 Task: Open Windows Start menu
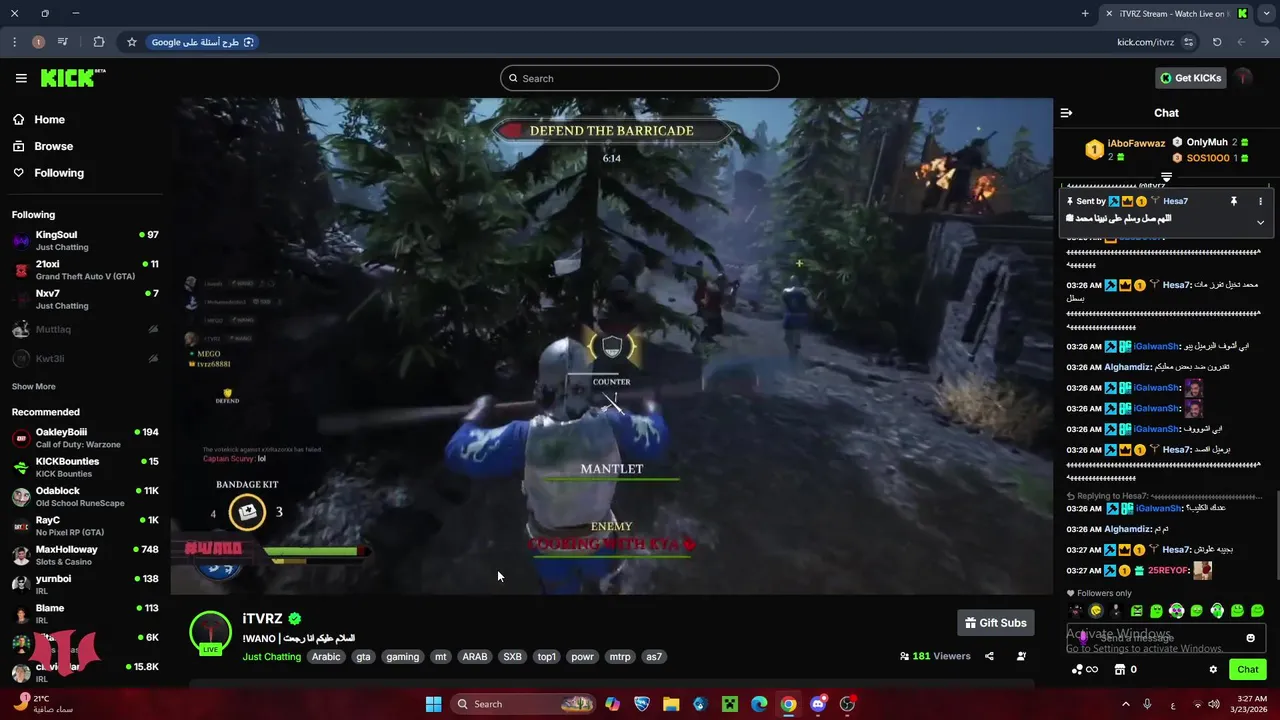pyautogui.click(x=433, y=704)
